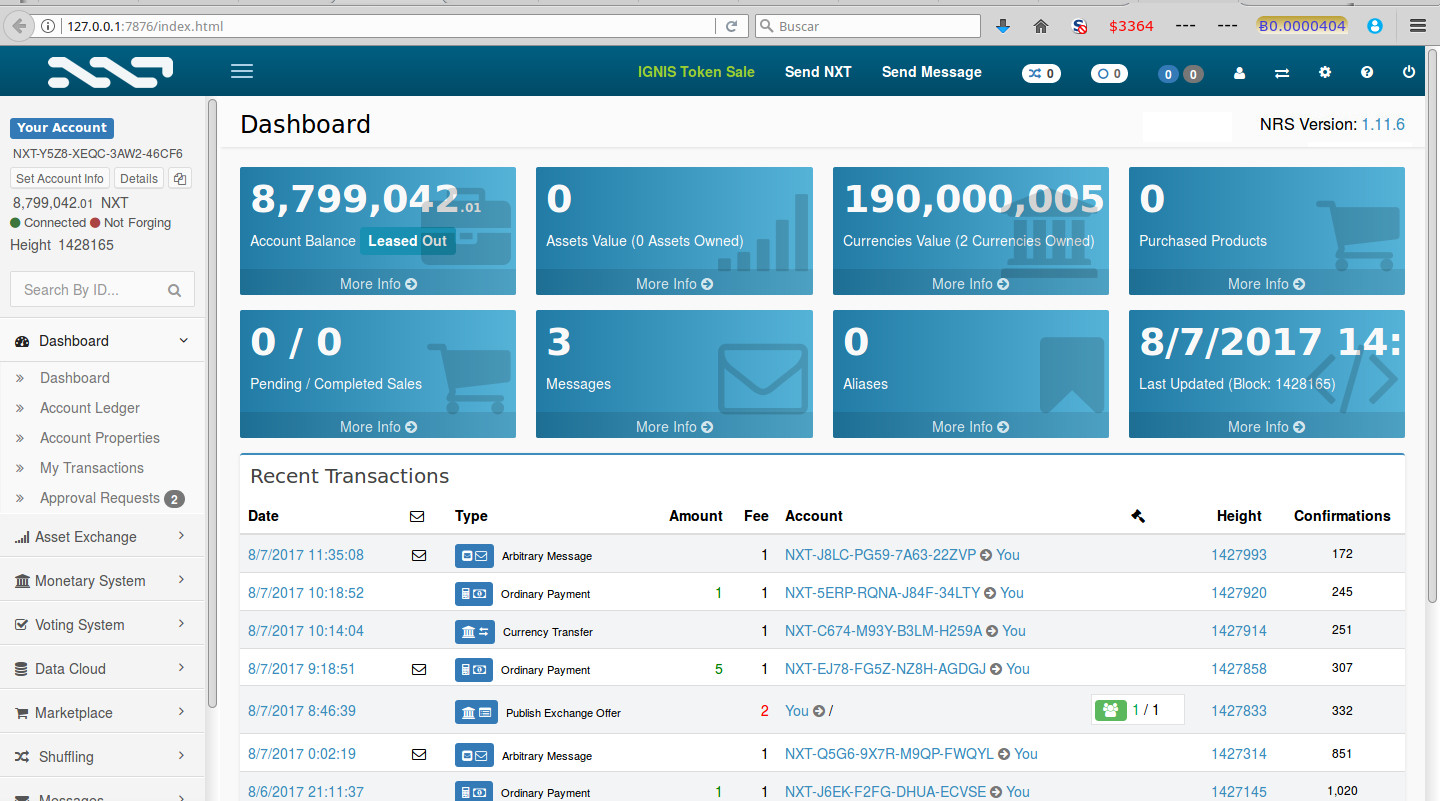
Task: Go to browser home icon
Action: click(1041, 26)
